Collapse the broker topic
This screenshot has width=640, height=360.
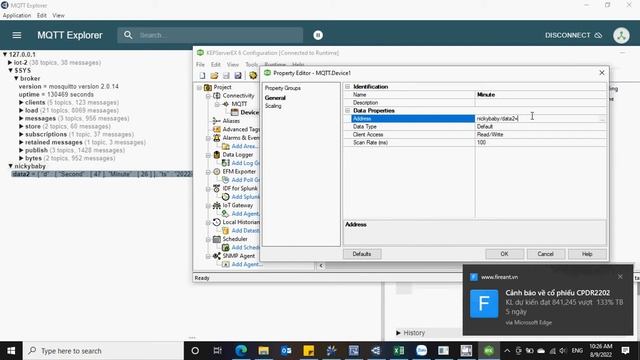pos(16,78)
